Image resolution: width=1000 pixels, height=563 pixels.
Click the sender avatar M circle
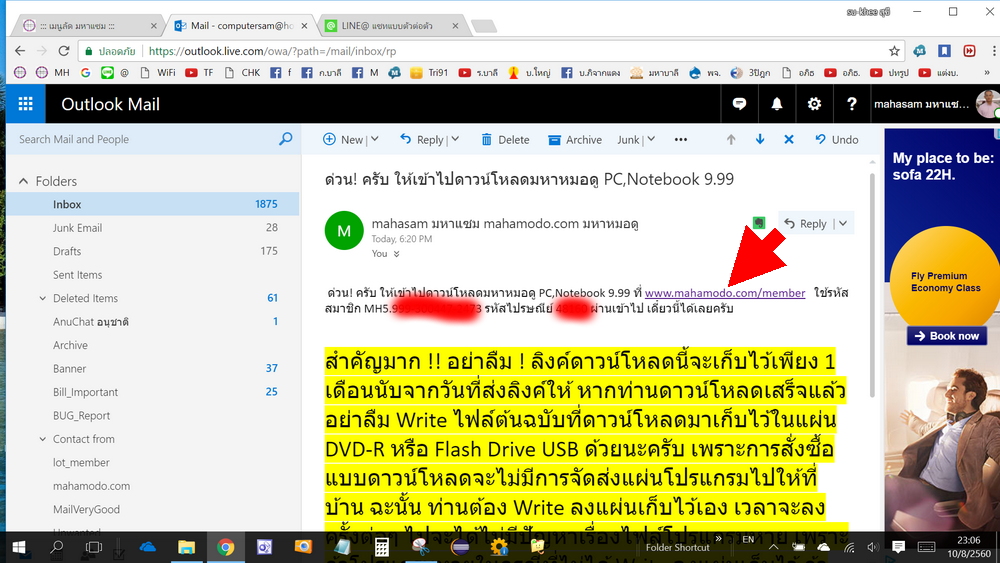point(344,230)
